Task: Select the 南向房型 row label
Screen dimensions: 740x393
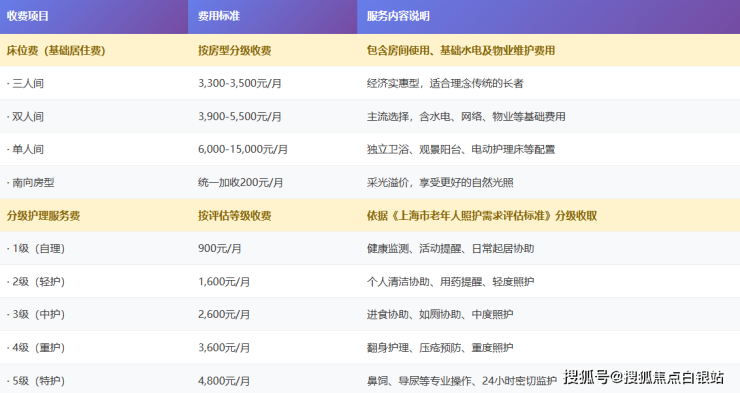Action: coord(31,183)
